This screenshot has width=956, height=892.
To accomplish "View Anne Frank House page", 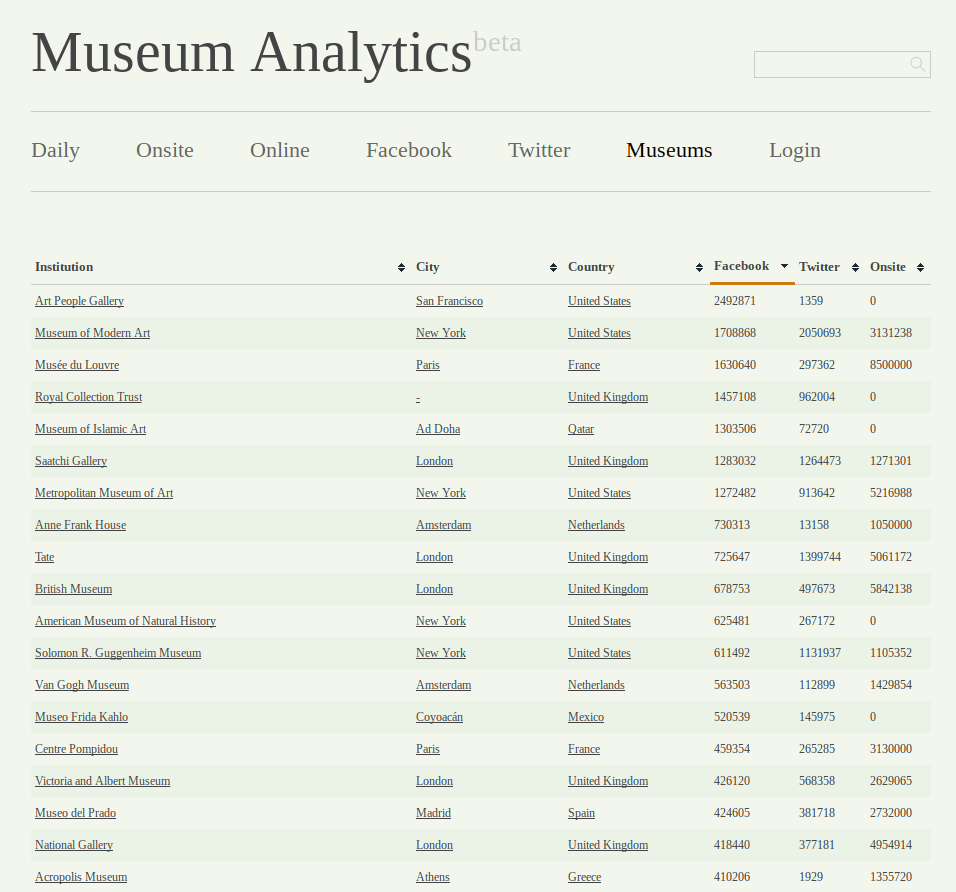I will 80,525.
